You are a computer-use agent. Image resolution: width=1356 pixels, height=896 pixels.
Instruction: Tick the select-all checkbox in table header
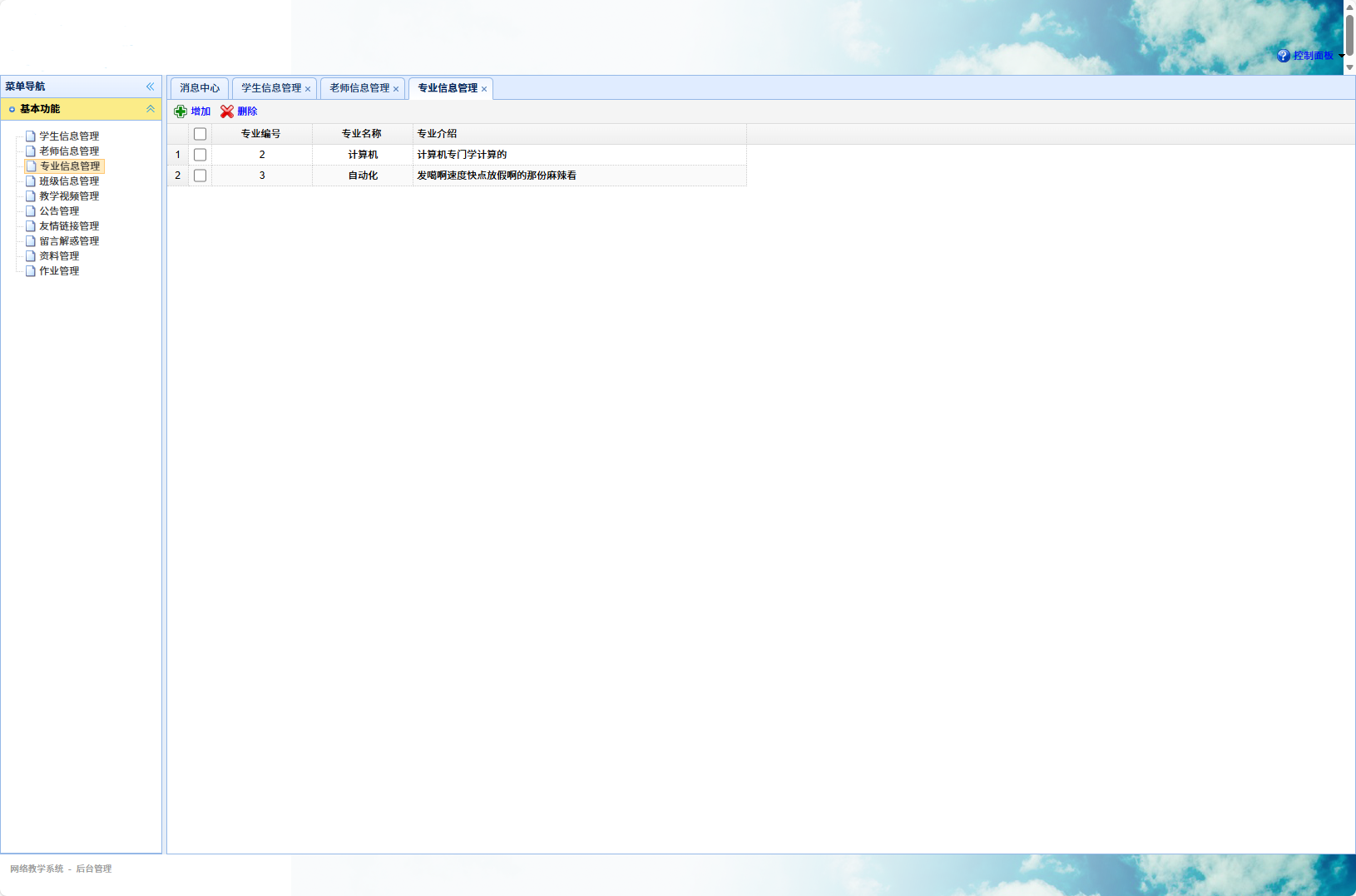point(200,134)
